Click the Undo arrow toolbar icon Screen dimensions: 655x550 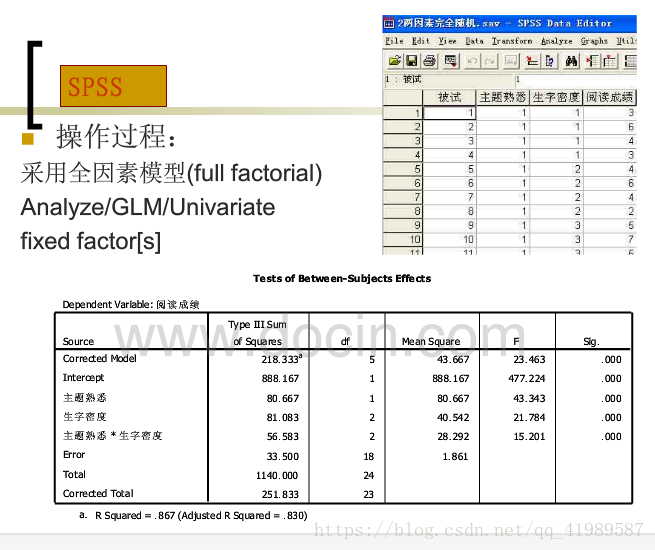(x=472, y=61)
